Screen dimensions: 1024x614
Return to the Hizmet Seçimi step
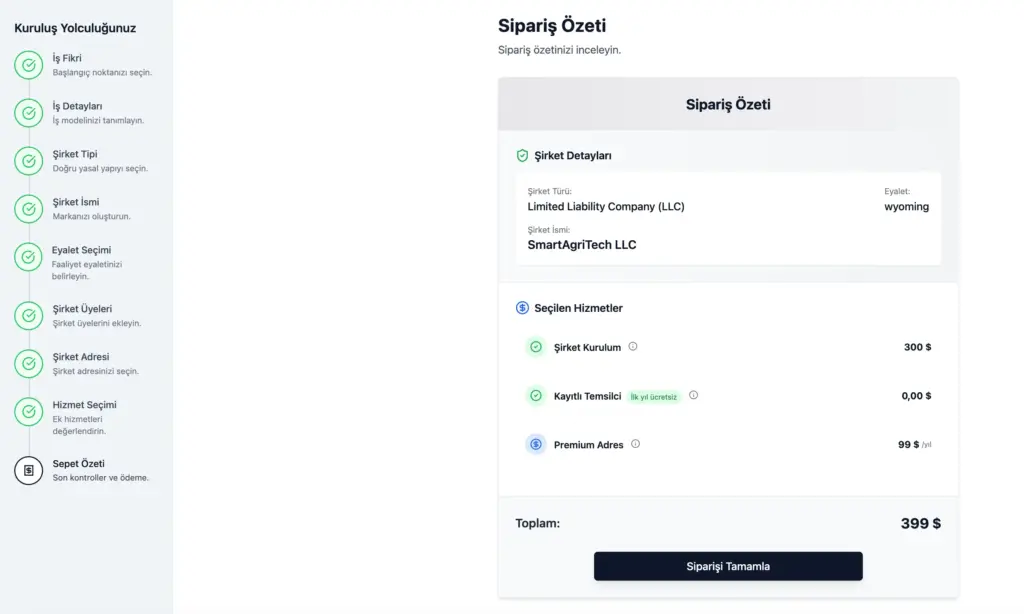tap(85, 417)
